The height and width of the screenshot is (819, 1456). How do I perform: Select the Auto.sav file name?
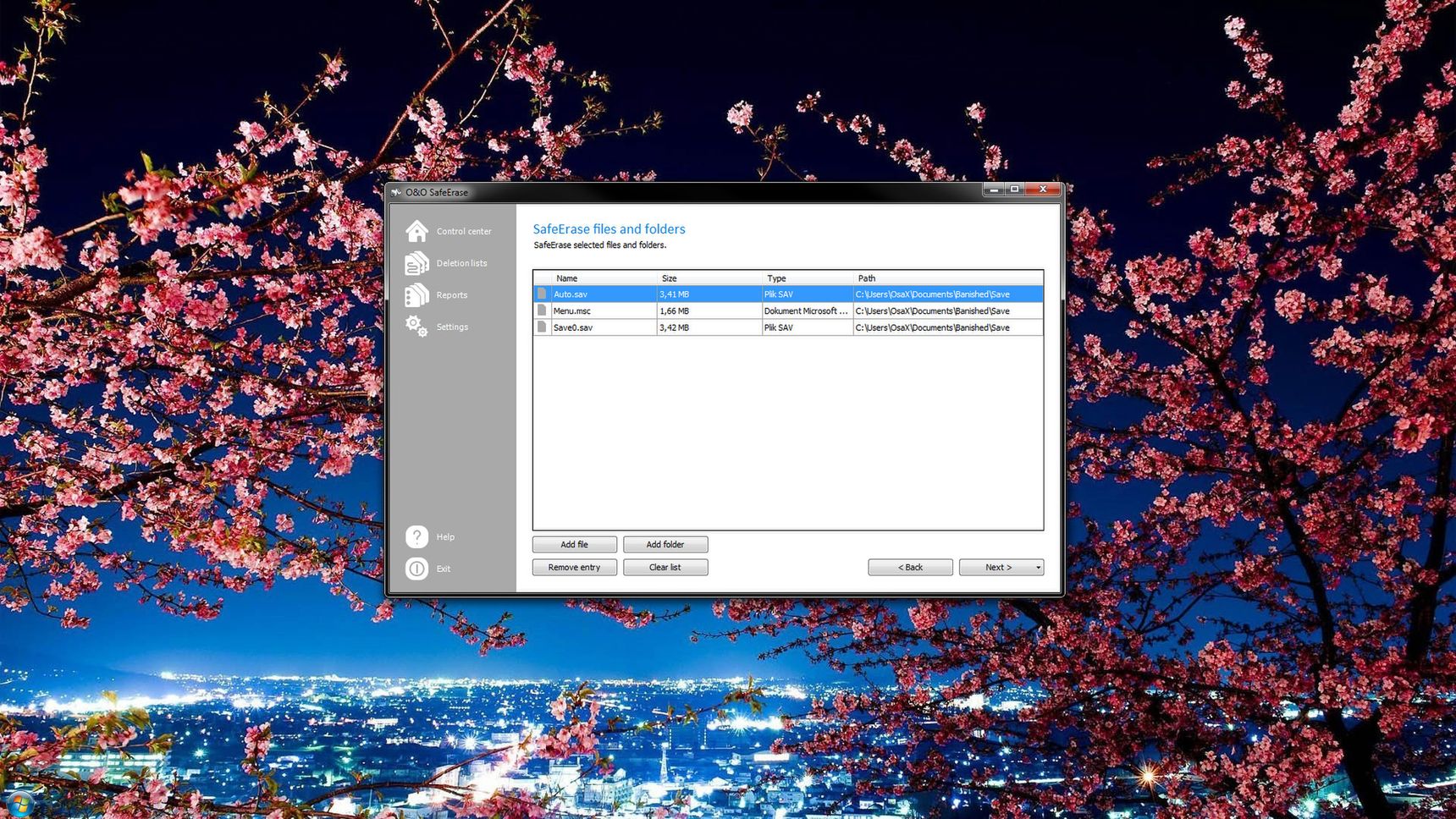[x=571, y=294]
